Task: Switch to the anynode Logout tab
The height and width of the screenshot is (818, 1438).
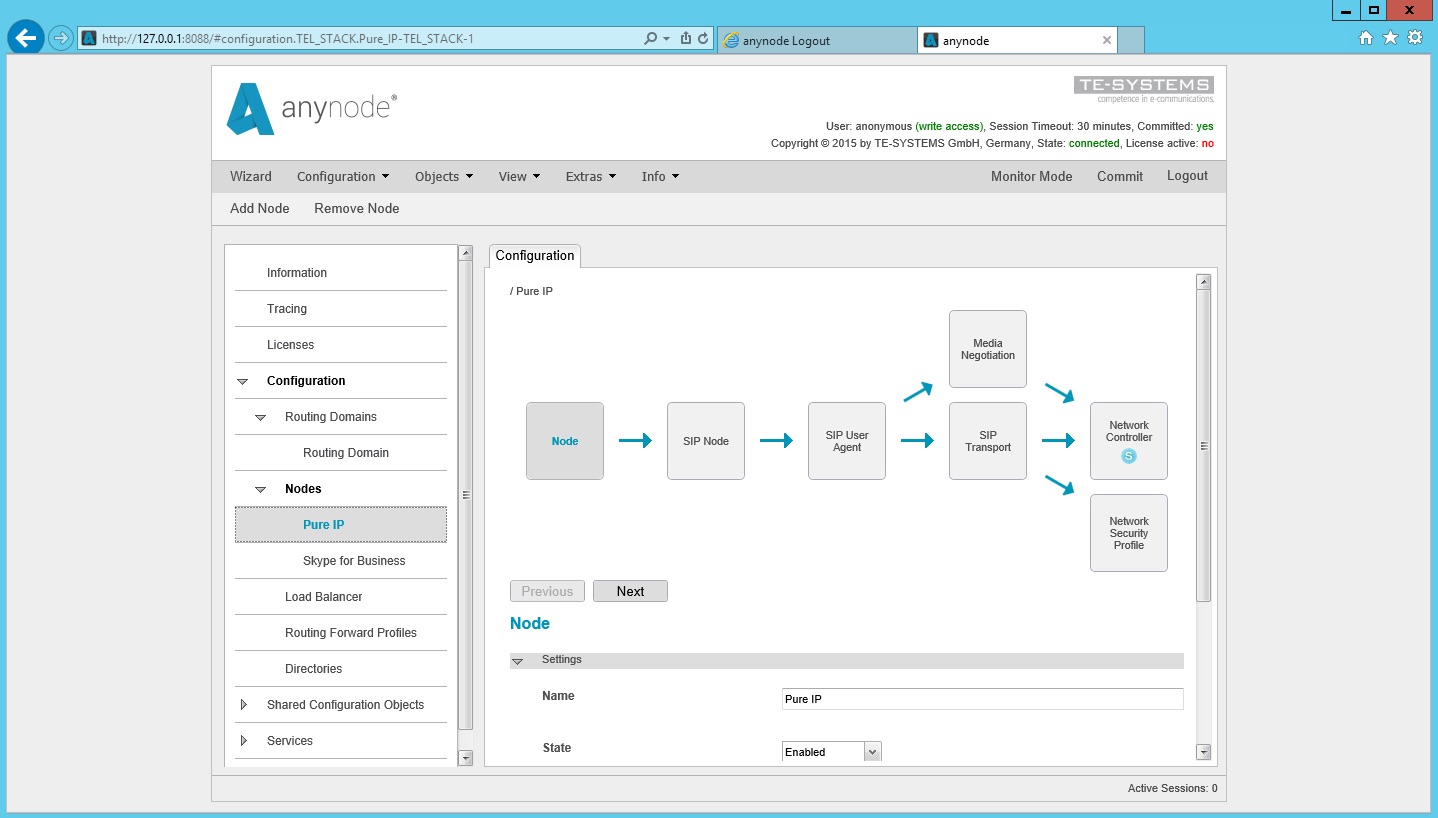Action: [x=815, y=40]
